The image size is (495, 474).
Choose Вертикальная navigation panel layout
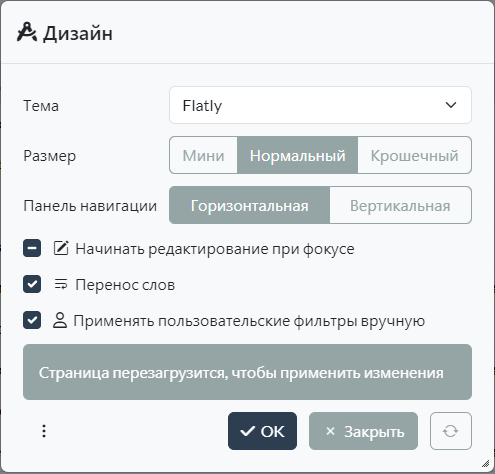coord(400,205)
